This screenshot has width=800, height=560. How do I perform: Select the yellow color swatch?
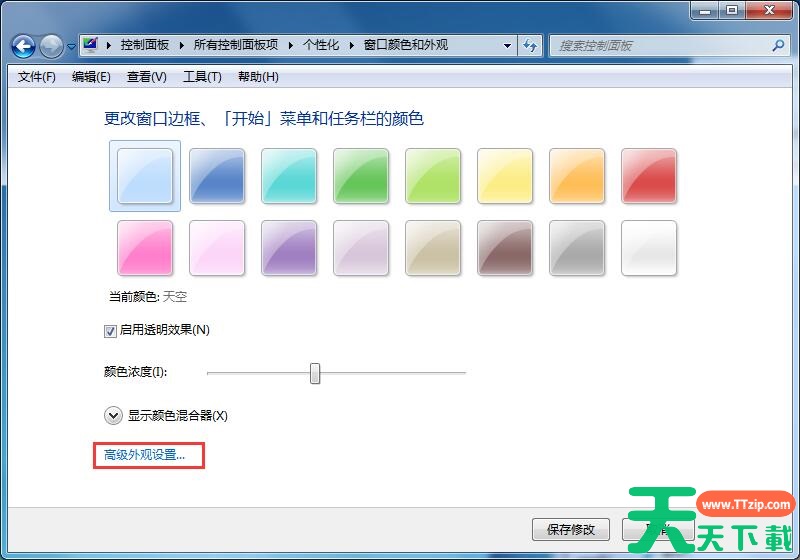point(505,176)
